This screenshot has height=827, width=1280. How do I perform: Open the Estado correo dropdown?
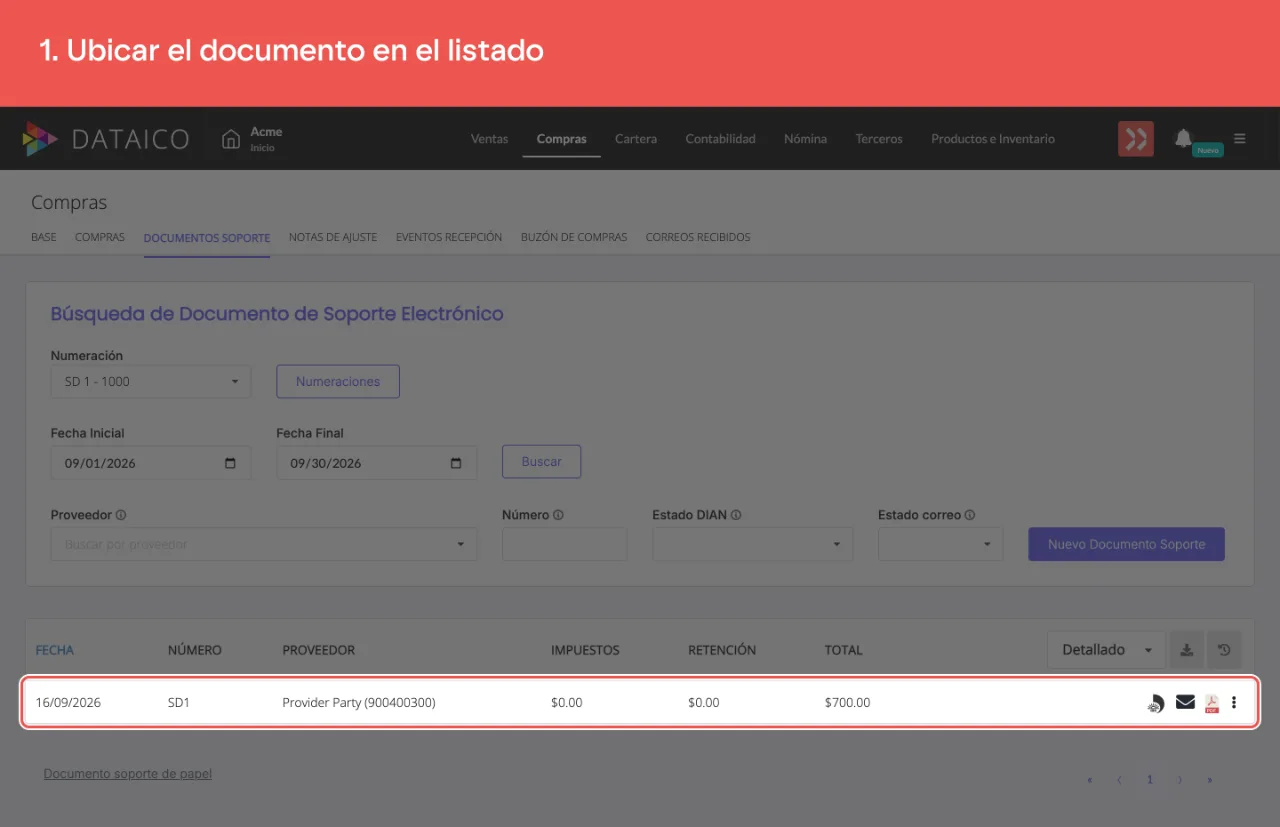[941, 544]
